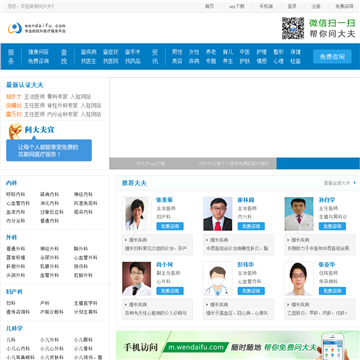Click the raised-fist icon beside 问大夫宣
Screen dimensions: 360x360
pyautogui.click(x=15, y=131)
